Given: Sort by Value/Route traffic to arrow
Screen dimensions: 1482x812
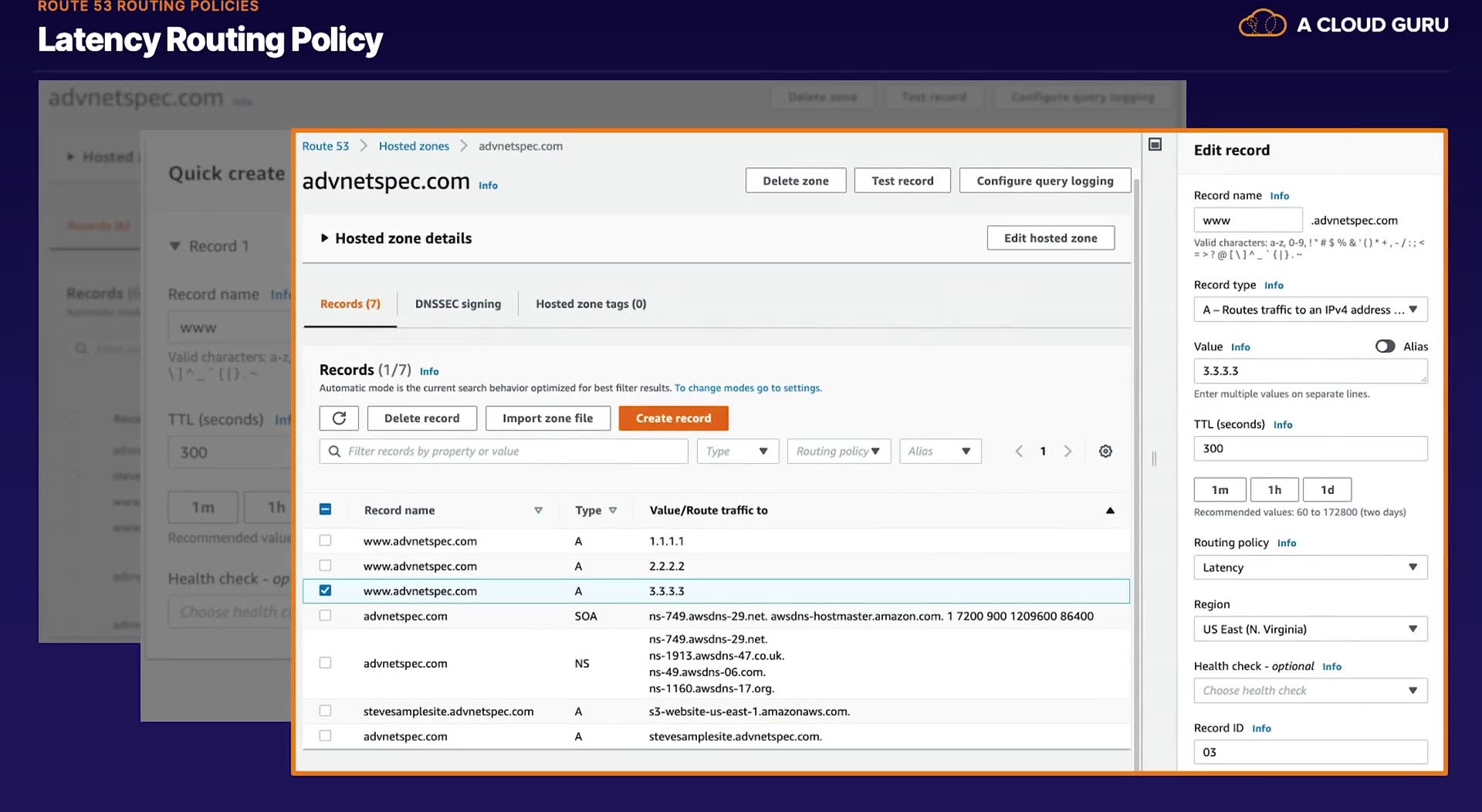Looking at the screenshot, I should coord(1110,510).
